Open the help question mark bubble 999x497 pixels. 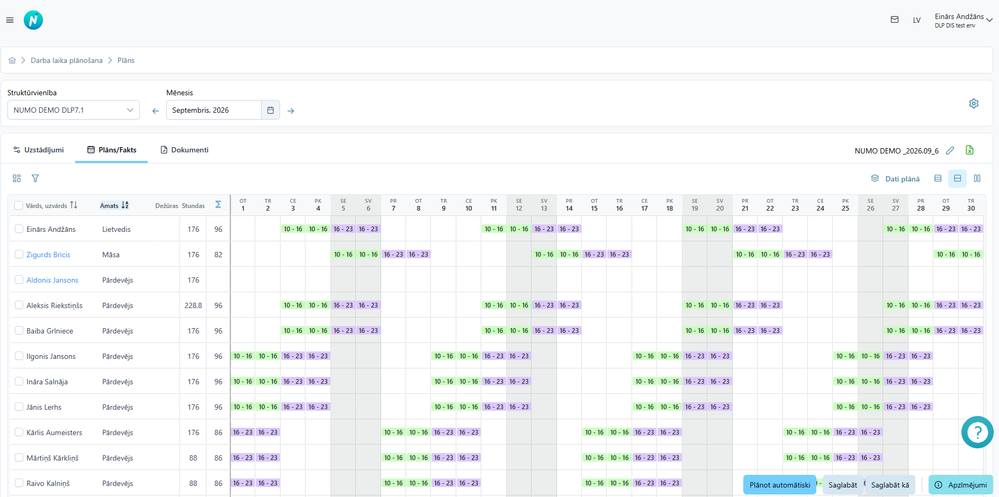[977, 432]
